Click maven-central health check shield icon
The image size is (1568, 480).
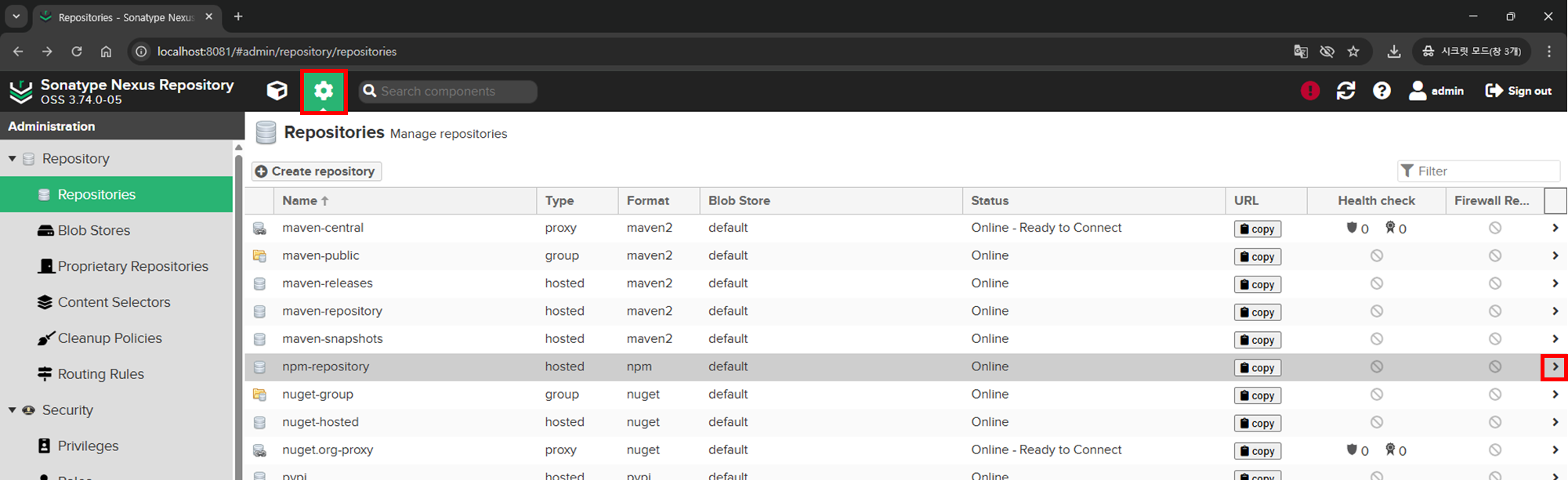pos(1352,228)
